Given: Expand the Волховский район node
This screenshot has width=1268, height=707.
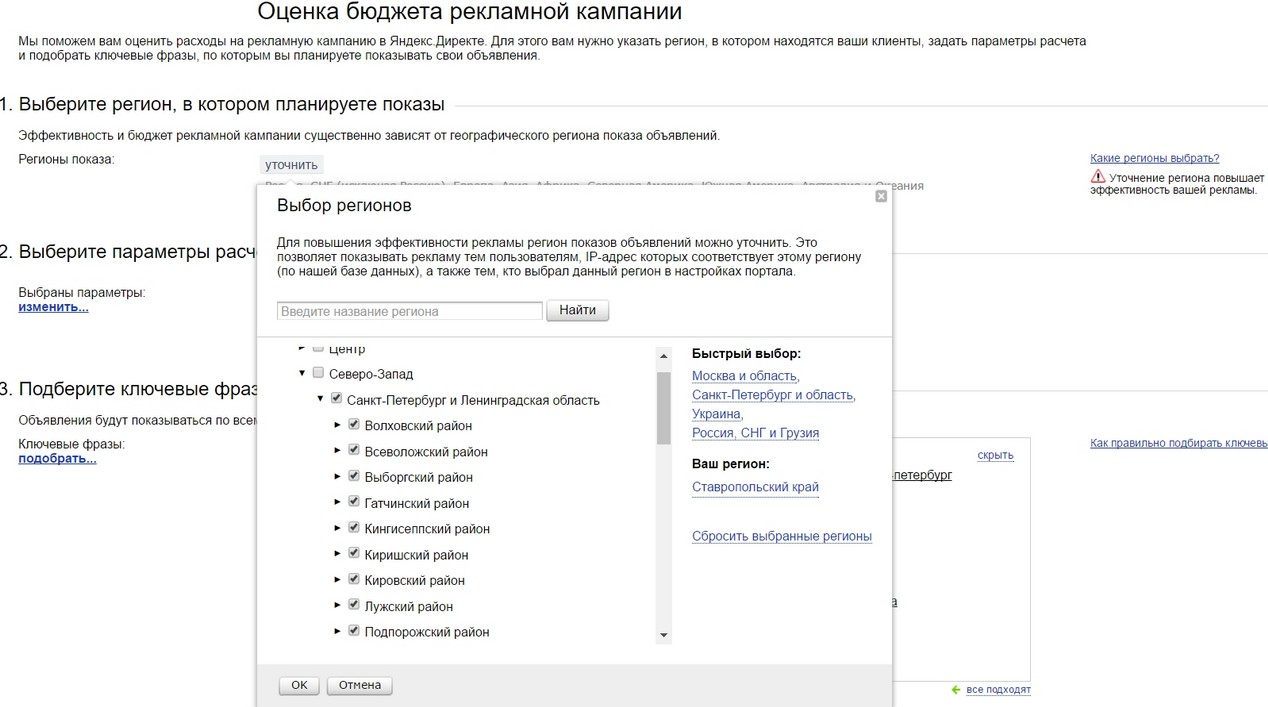Looking at the screenshot, I should pos(338,425).
